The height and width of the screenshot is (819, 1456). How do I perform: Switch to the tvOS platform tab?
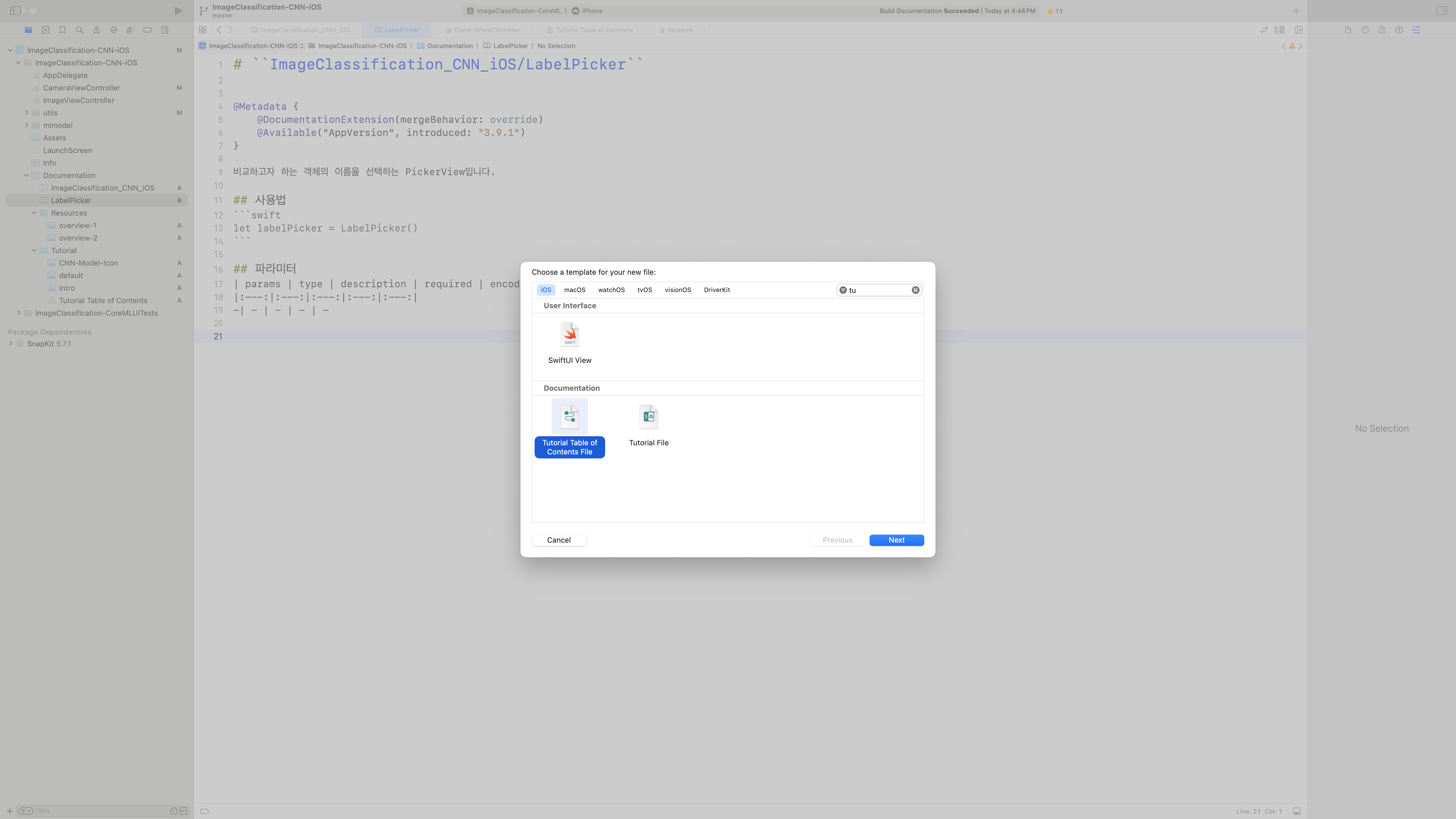pyautogui.click(x=644, y=290)
